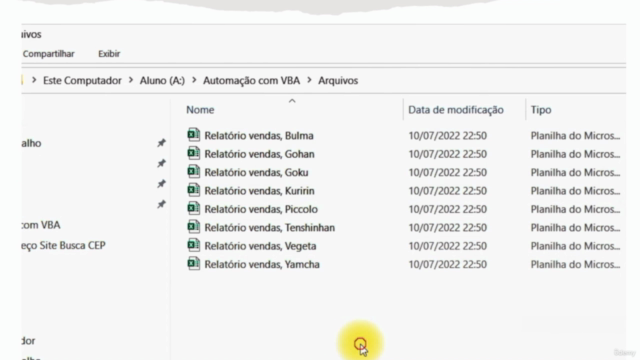Screen dimensions: 640x360
Task: Expand the chevron before Este Computador
Action: point(34,80)
